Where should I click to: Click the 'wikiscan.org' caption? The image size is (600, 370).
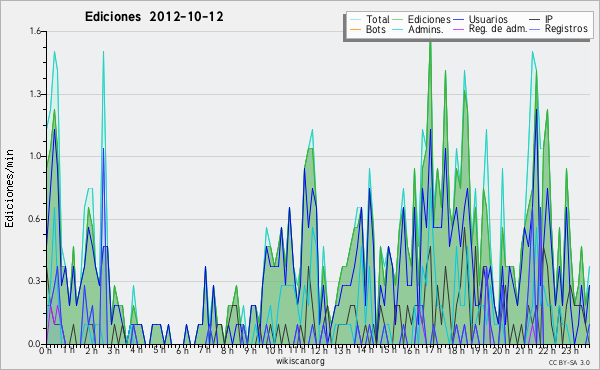point(300,361)
